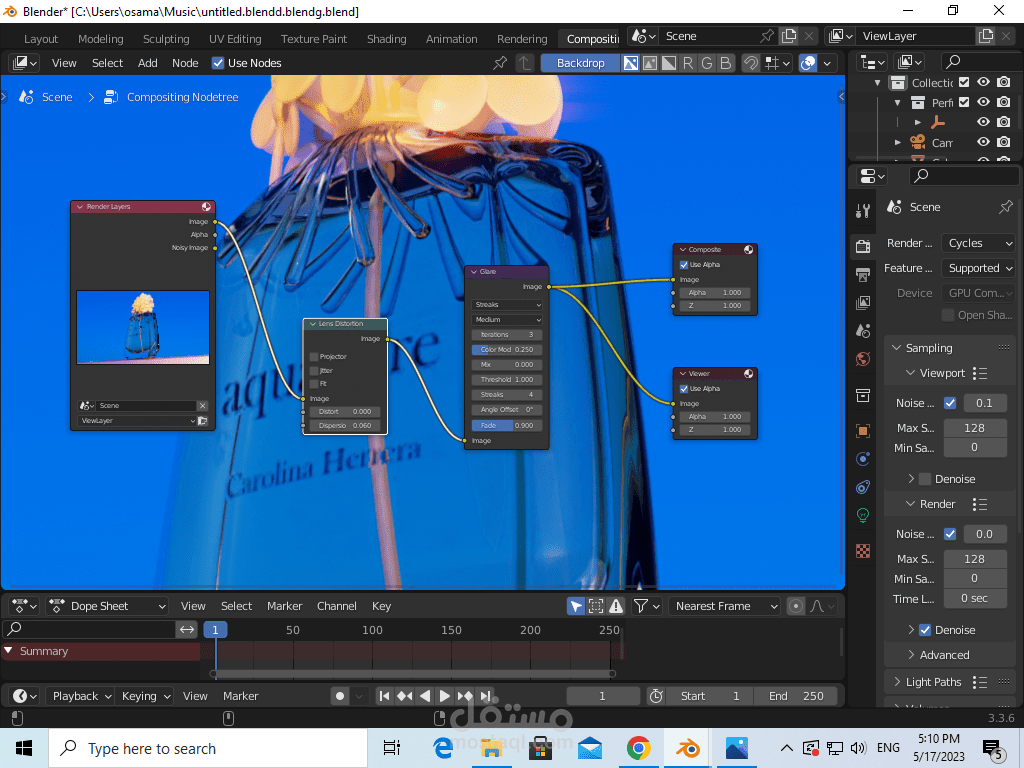Click the Render Layers node thumbnail preview
Image resolution: width=1024 pixels, height=768 pixels.
pyautogui.click(x=143, y=327)
